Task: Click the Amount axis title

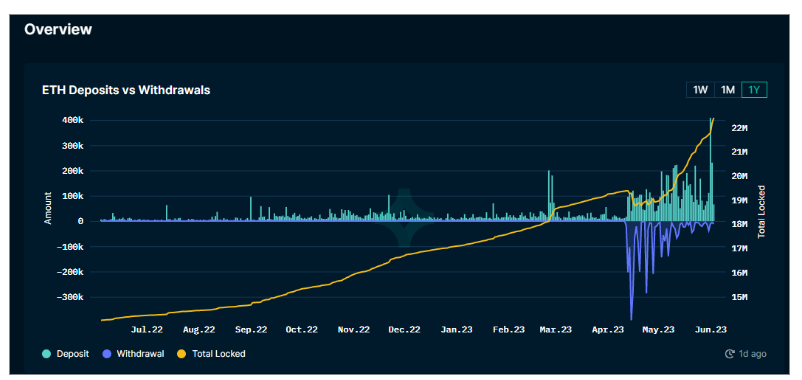Action: click(48, 208)
